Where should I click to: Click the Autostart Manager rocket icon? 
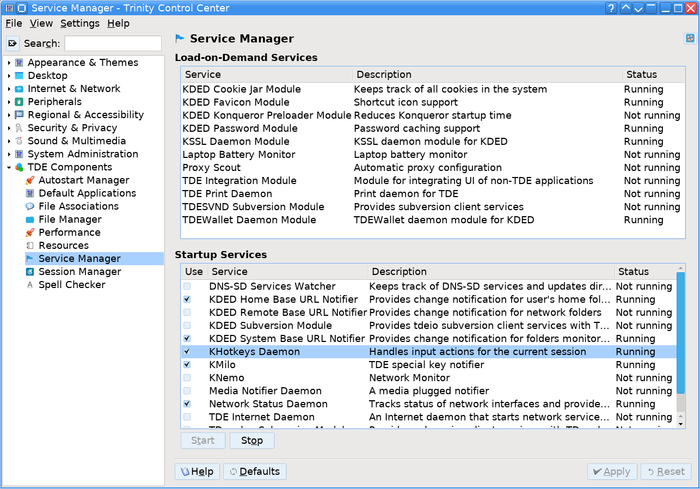coord(30,180)
